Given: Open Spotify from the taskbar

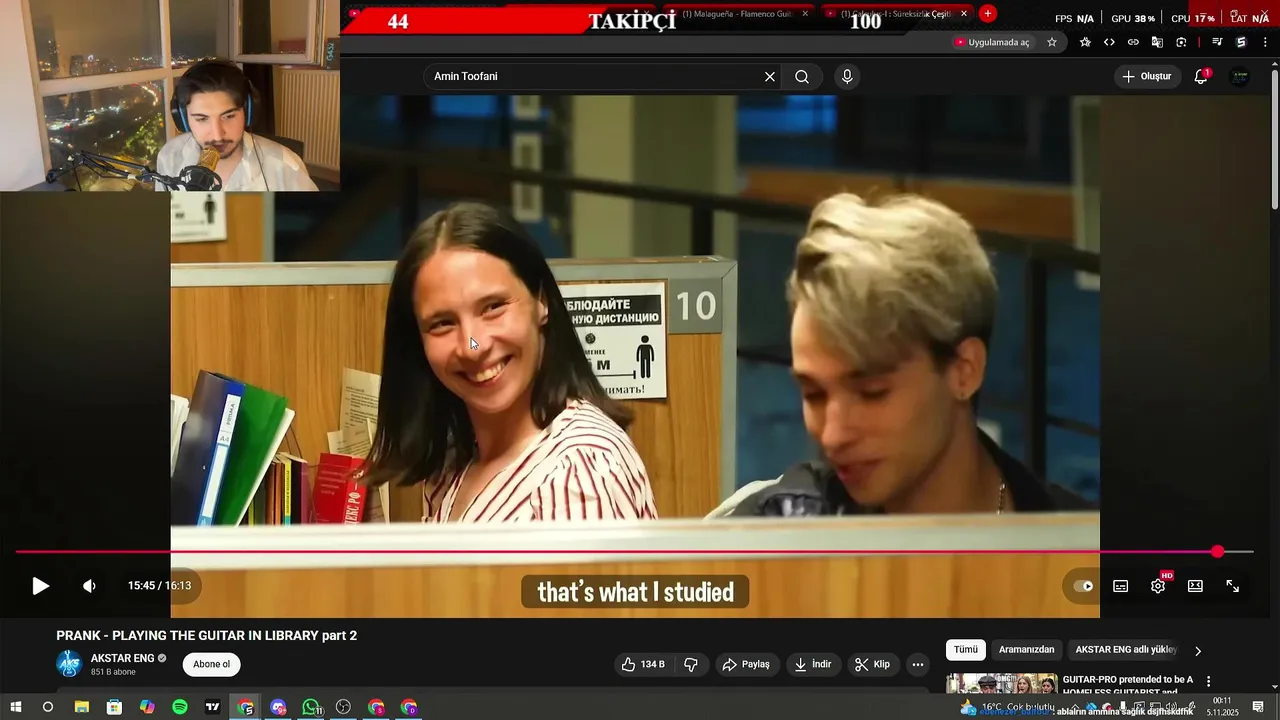Looking at the screenshot, I should click(x=180, y=707).
